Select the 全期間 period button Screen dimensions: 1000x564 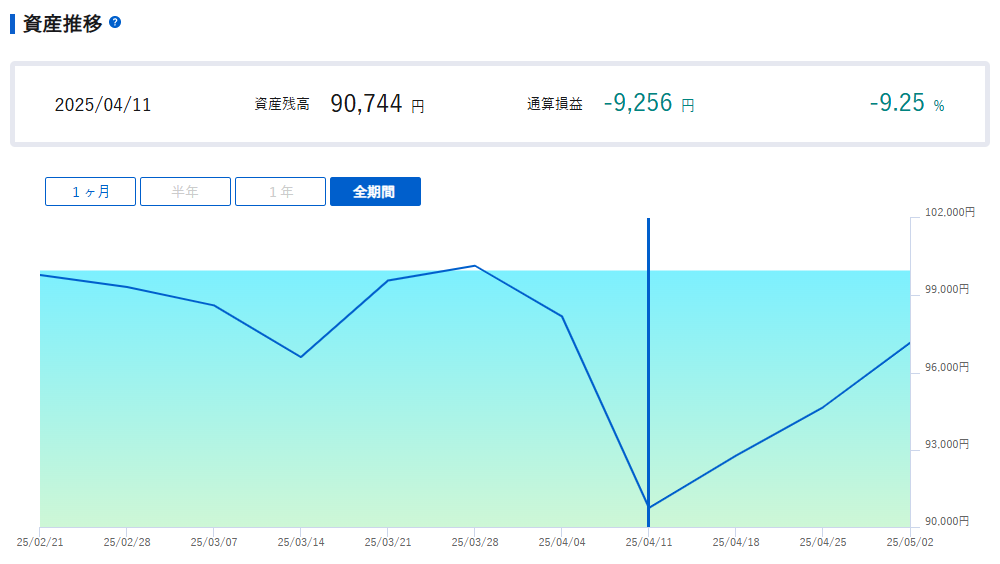click(x=375, y=191)
